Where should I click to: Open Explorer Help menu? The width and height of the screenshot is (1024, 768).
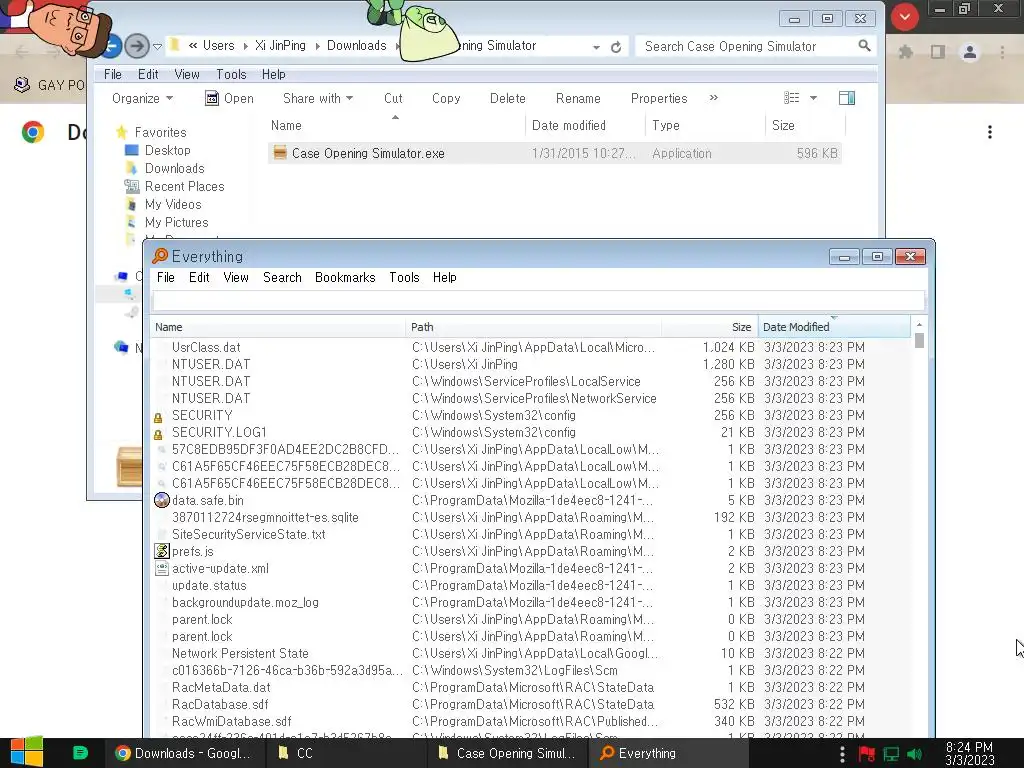(x=274, y=74)
